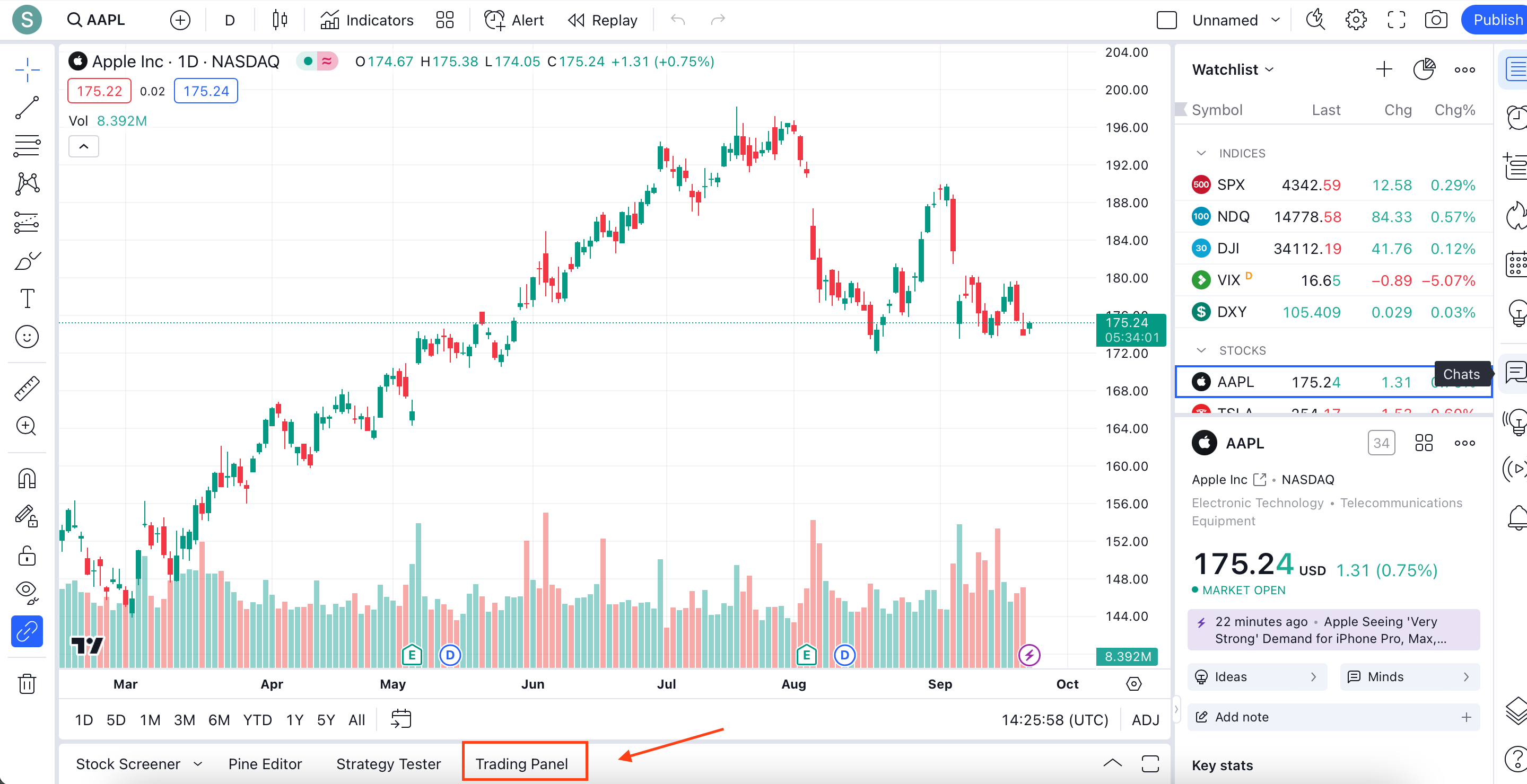
Task: Set chart range to 5D
Action: (116, 720)
